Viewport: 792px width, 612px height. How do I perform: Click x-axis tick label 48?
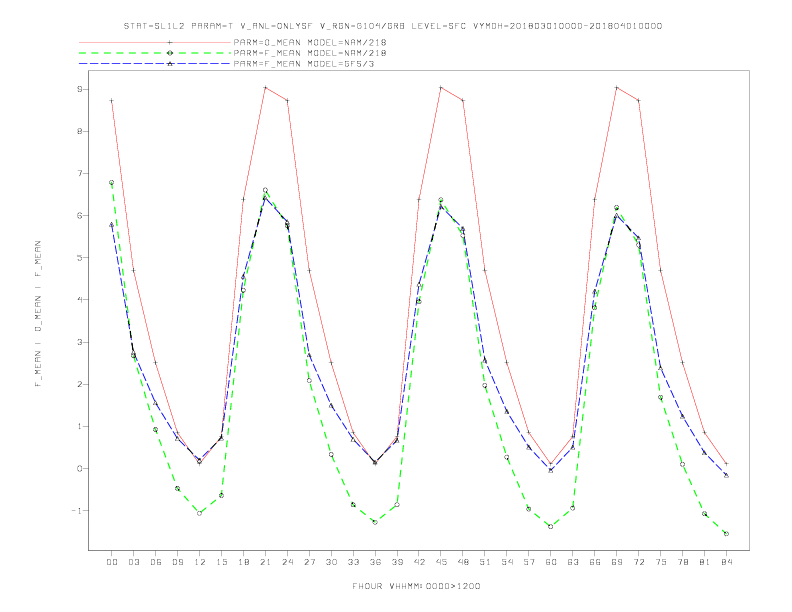(x=463, y=562)
